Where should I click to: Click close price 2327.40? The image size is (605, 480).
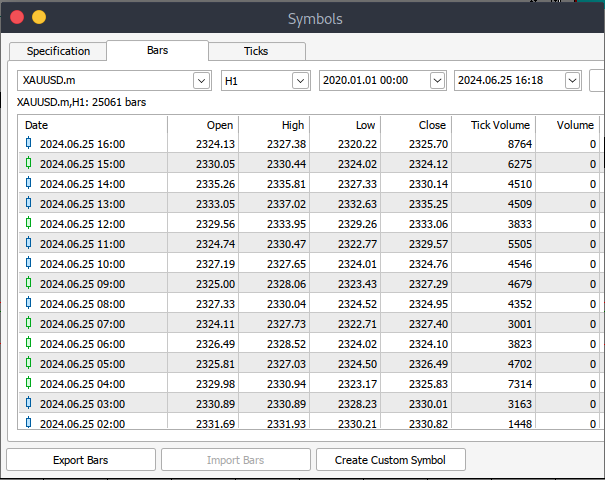click(x=428, y=324)
